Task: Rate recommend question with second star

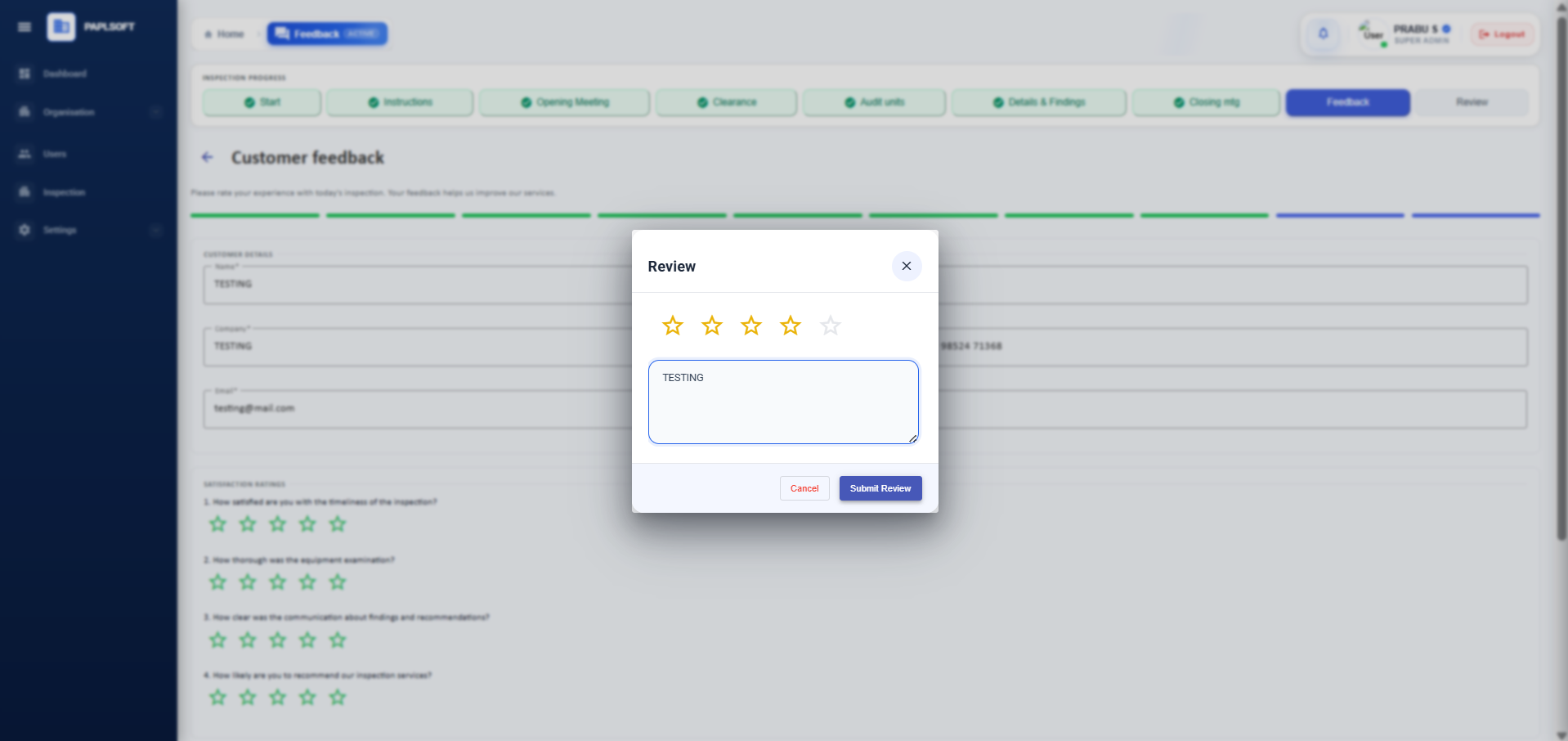Action: click(x=248, y=698)
